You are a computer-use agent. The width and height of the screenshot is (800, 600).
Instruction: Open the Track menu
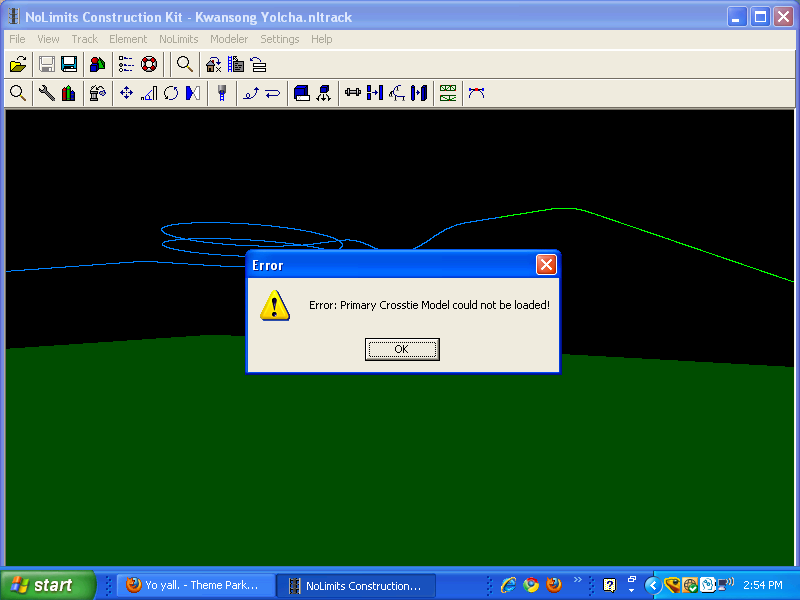coord(85,39)
